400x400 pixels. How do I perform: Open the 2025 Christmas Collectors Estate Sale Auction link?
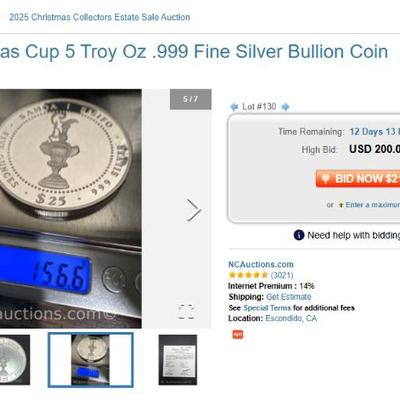pos(100,17)
